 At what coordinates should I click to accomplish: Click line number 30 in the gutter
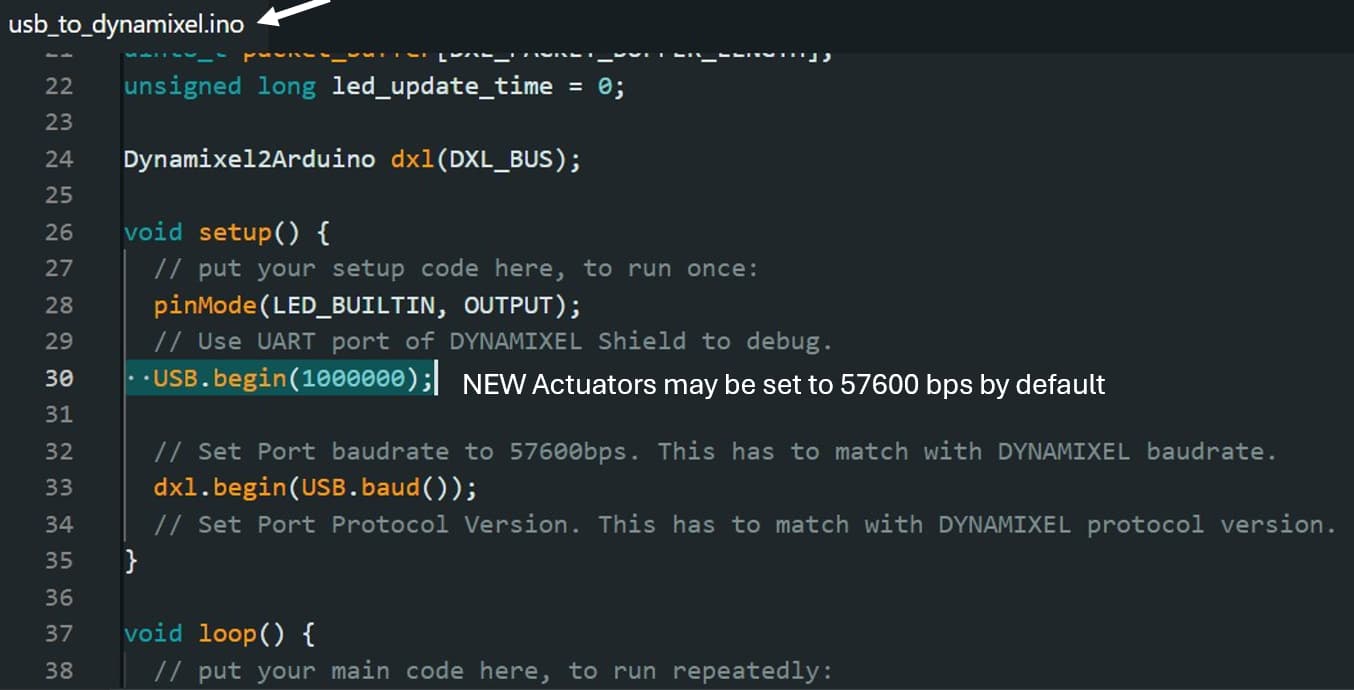point(59,378)
